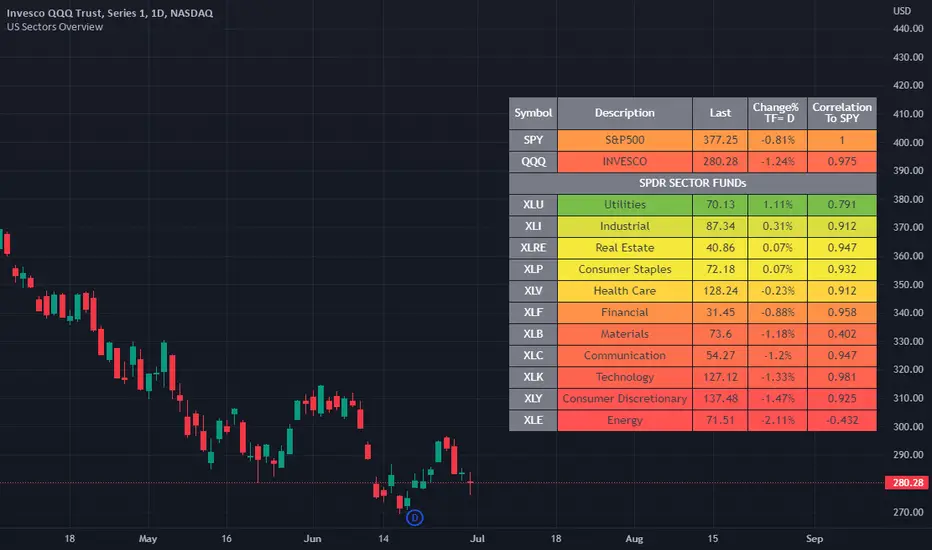Select the XLV symbol cell
The height and width of the screenshot is (550, 932).
(x=533, y=291)
